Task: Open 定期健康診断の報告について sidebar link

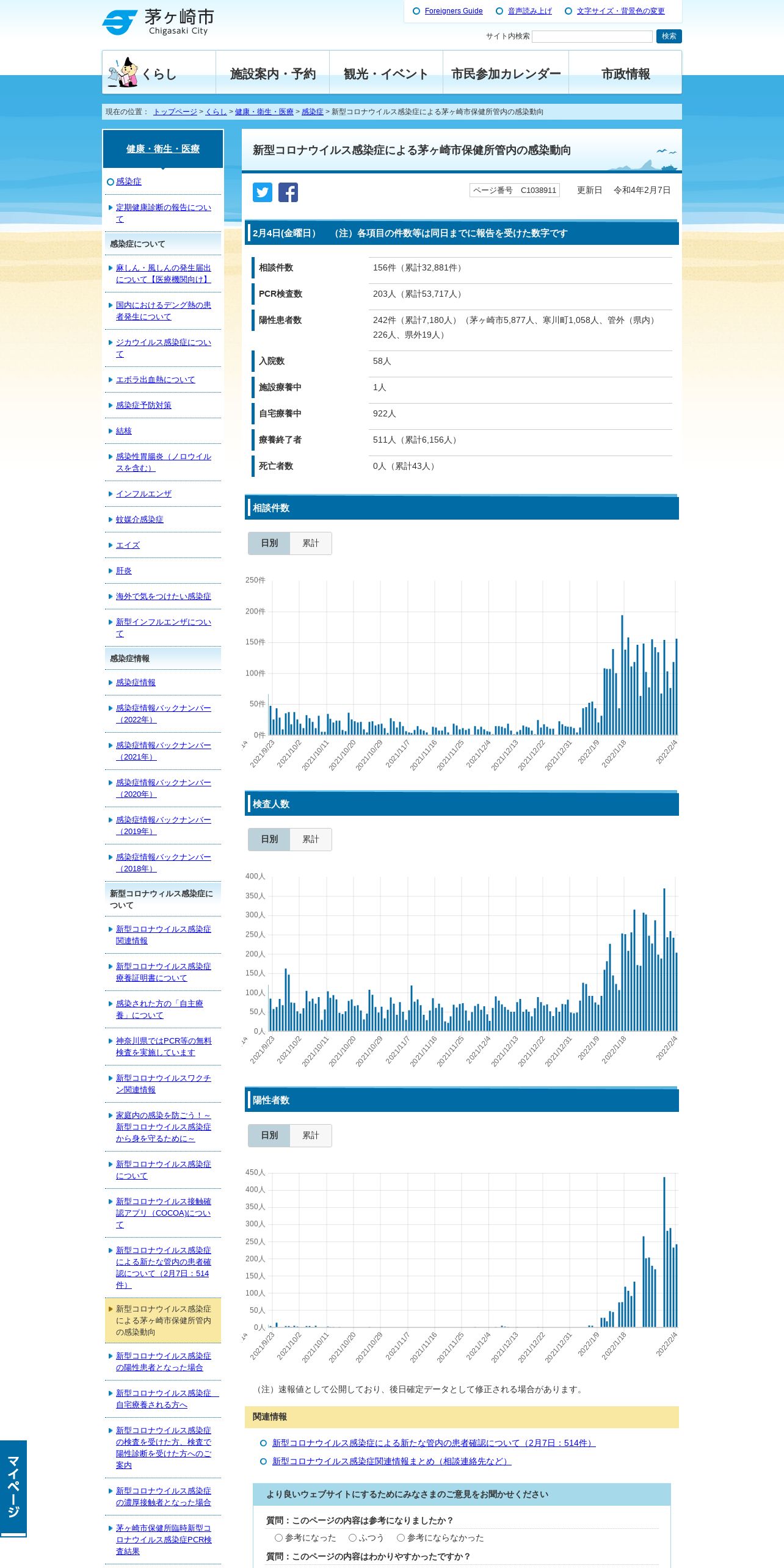Action: [163, 213]
